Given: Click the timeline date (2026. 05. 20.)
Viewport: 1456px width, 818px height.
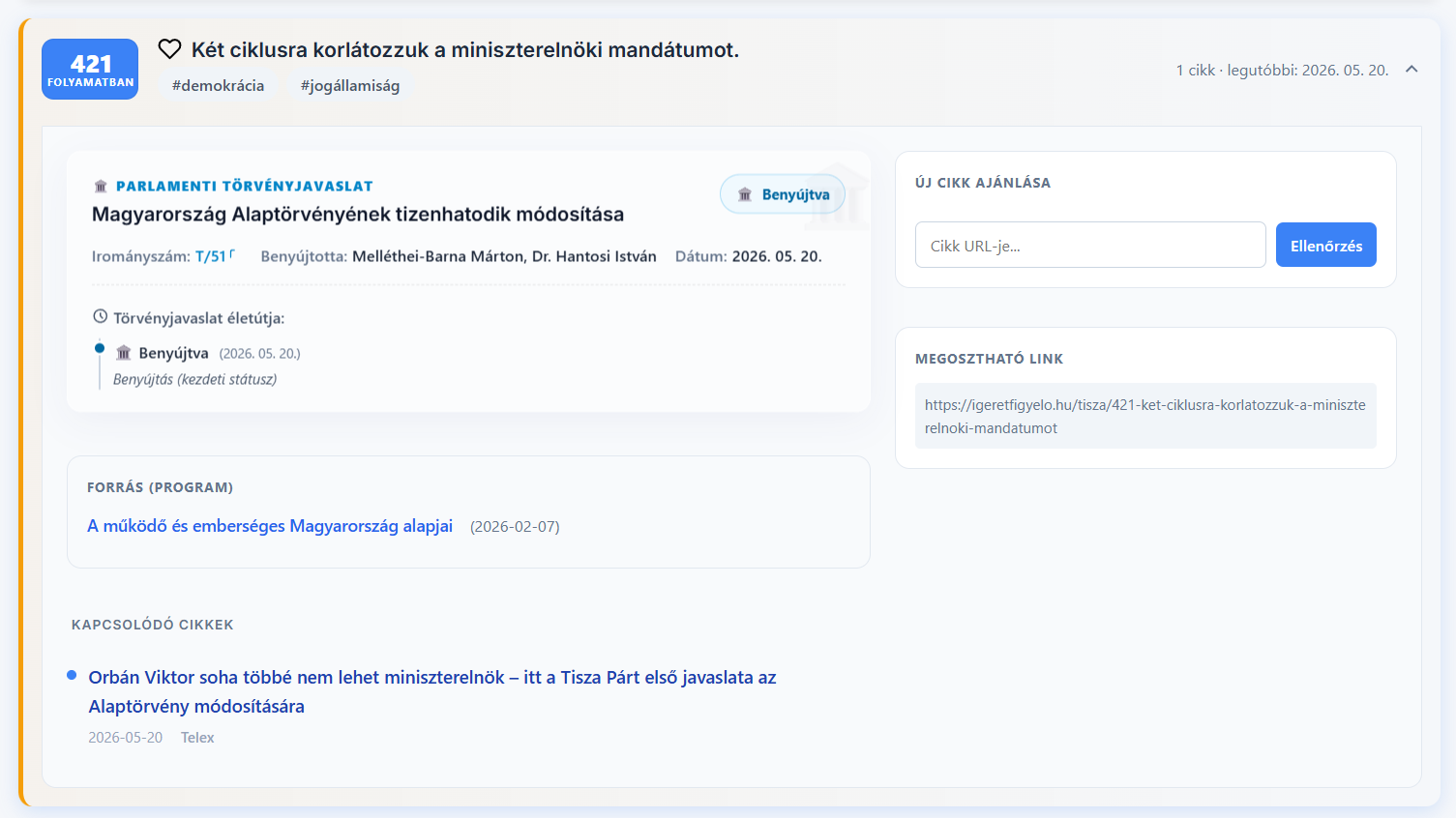Looking at the screenshot, I should click(x=259, y=354).
